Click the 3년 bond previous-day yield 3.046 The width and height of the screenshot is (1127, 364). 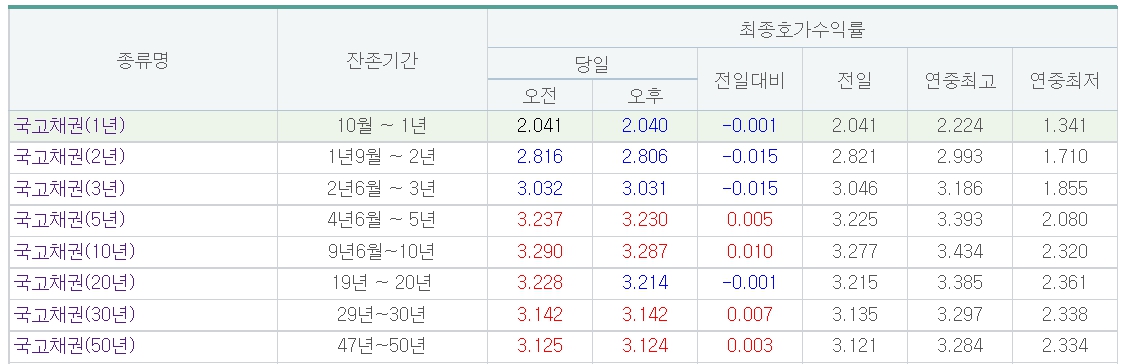coord(855,188)
